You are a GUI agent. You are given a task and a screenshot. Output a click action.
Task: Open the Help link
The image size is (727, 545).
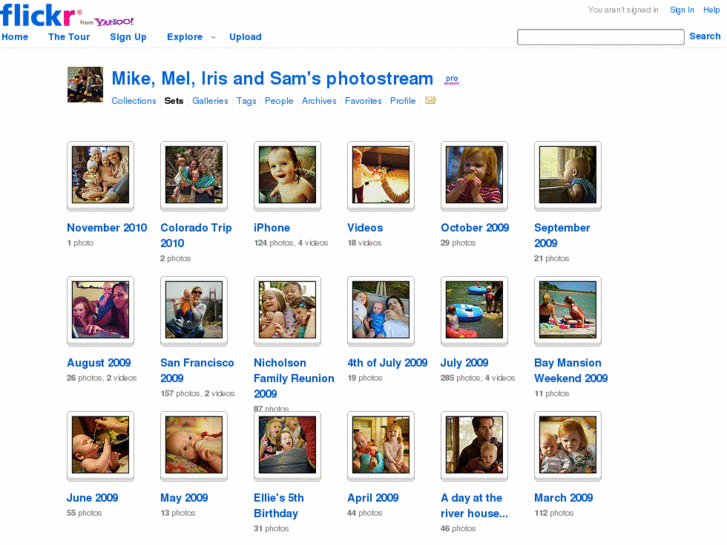[711, 10]
